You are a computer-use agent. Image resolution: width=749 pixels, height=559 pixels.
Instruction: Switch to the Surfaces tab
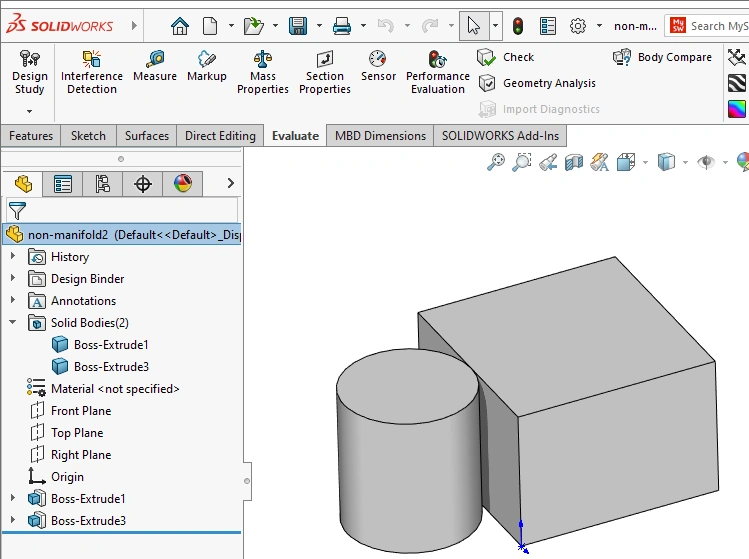pyautogui.click(x=147, y=136)
